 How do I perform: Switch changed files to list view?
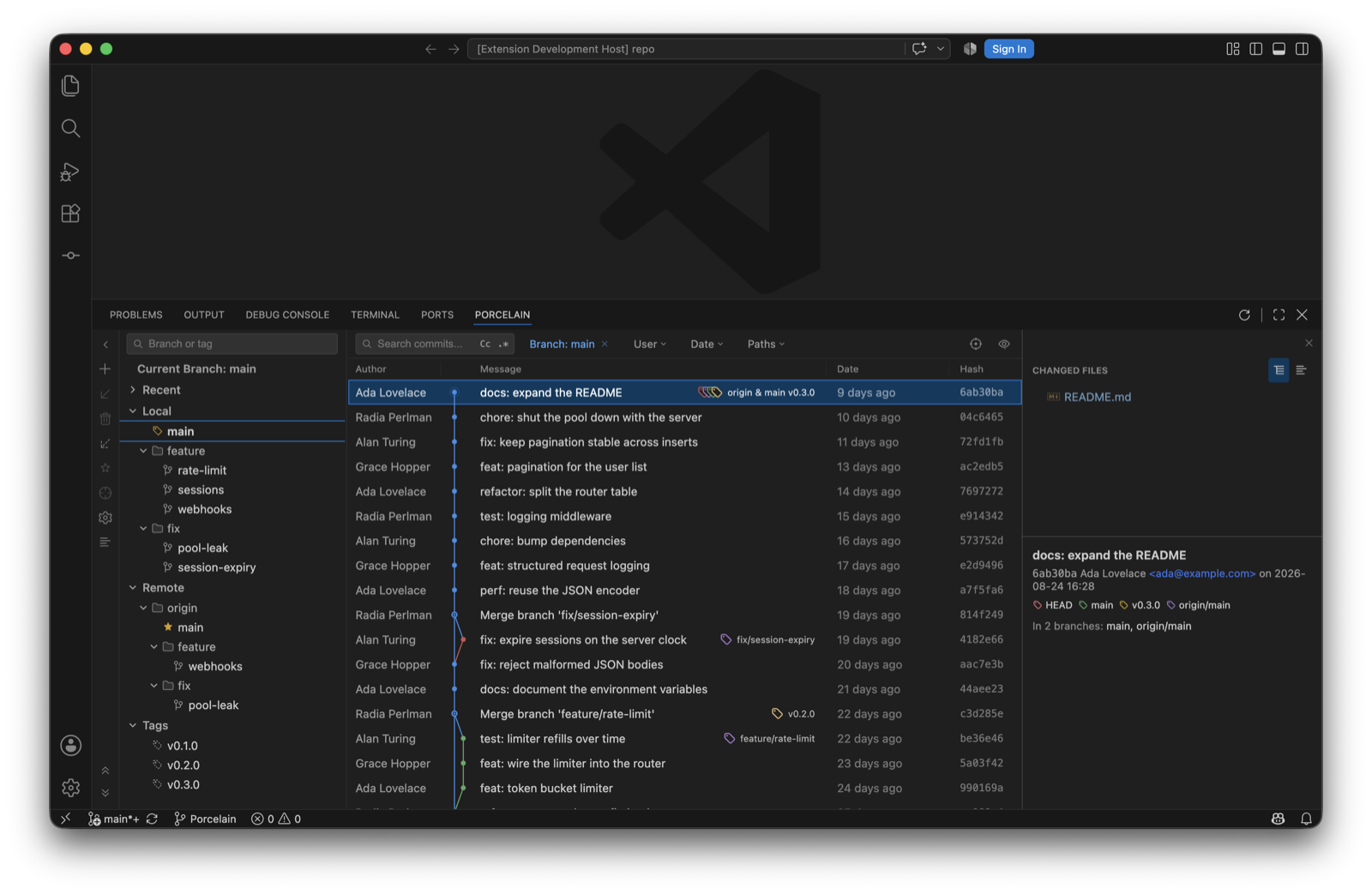tap(1301, 370)
